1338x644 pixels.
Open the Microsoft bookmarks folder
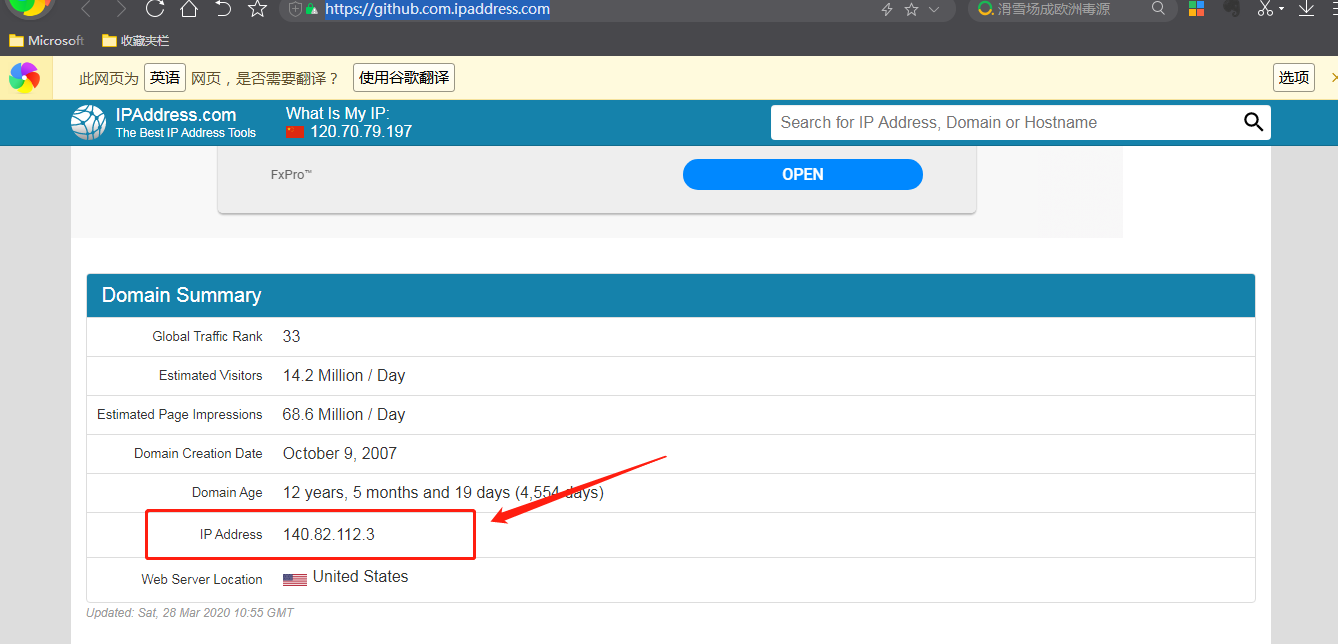46,41
